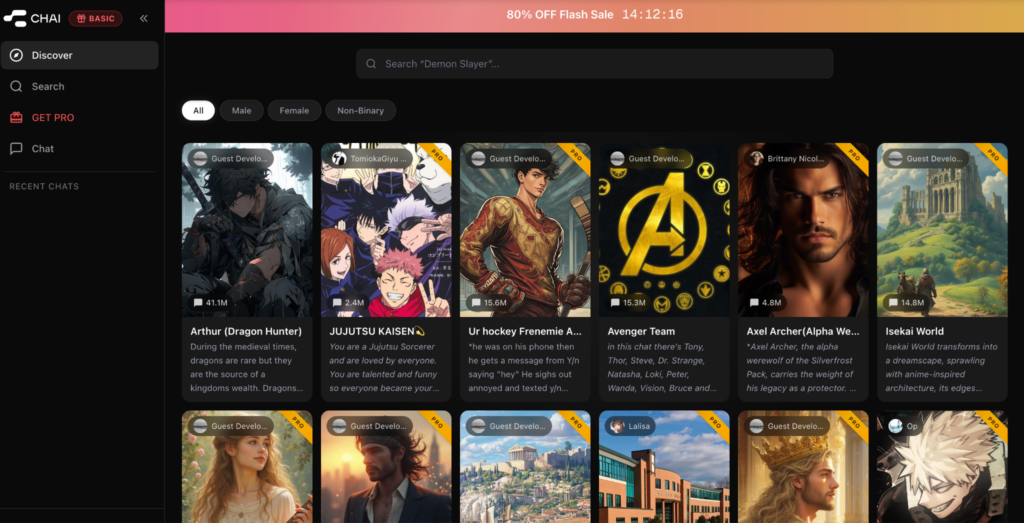Filter characters by Non-Binary
Viewport: 1024px width, 523px height.
pyautogui.click(x=360, y=110)
